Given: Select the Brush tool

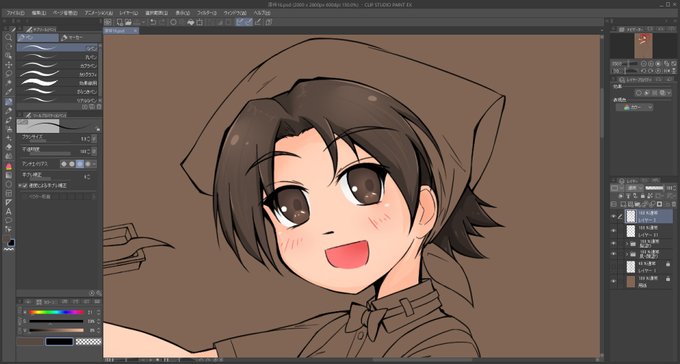Looking at the screenshot, I should point(8,120).
